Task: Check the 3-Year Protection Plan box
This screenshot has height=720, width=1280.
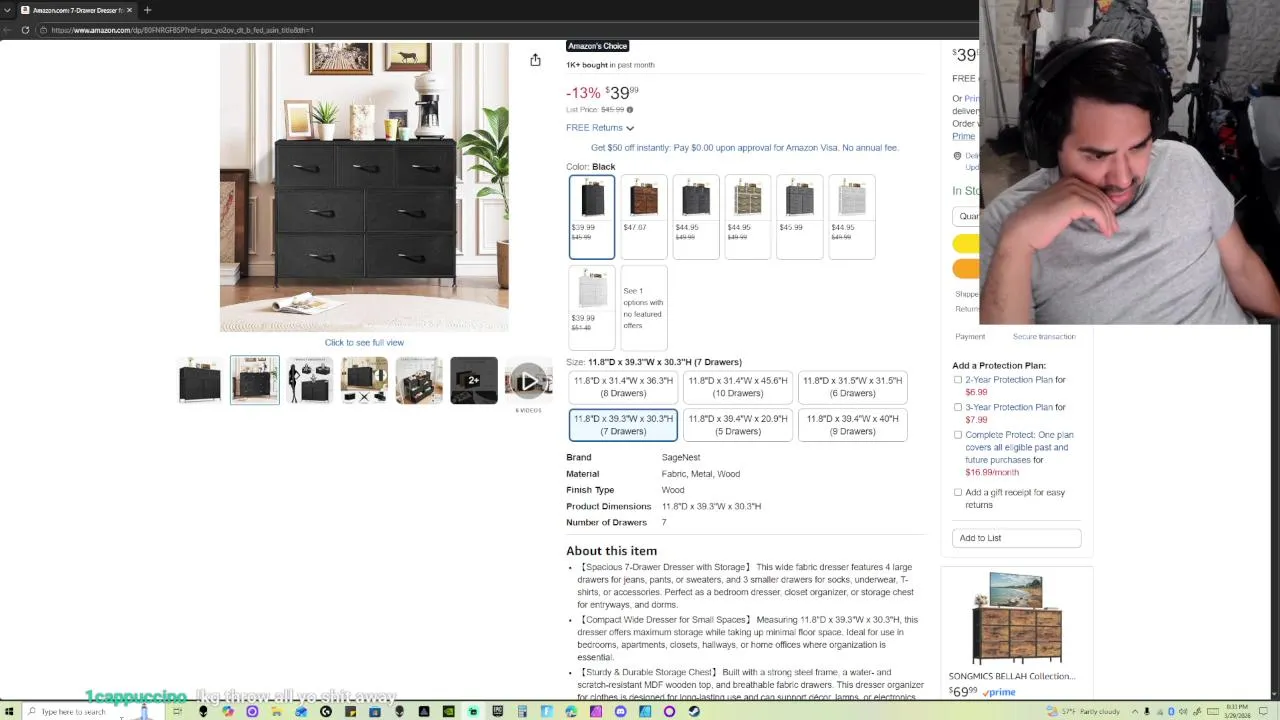Action: click(x=958, y=407)
